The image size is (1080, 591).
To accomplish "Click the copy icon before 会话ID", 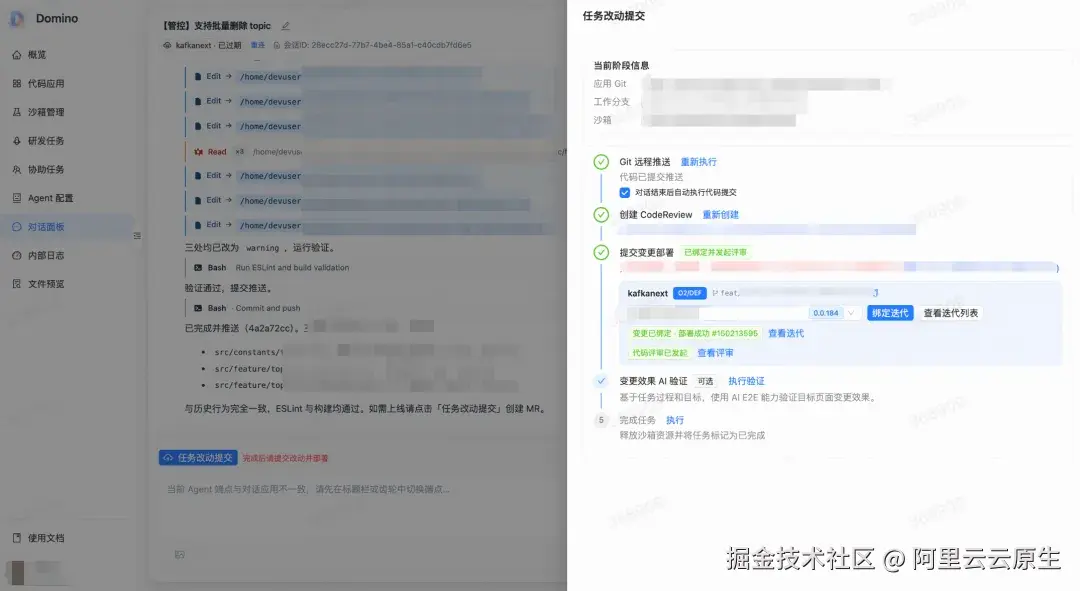I will pyautogui.click(x=277, y=45).
